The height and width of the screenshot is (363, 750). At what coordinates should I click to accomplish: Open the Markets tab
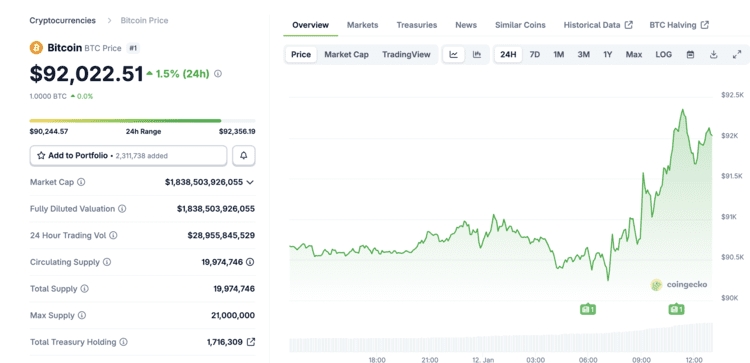[363, 25]
